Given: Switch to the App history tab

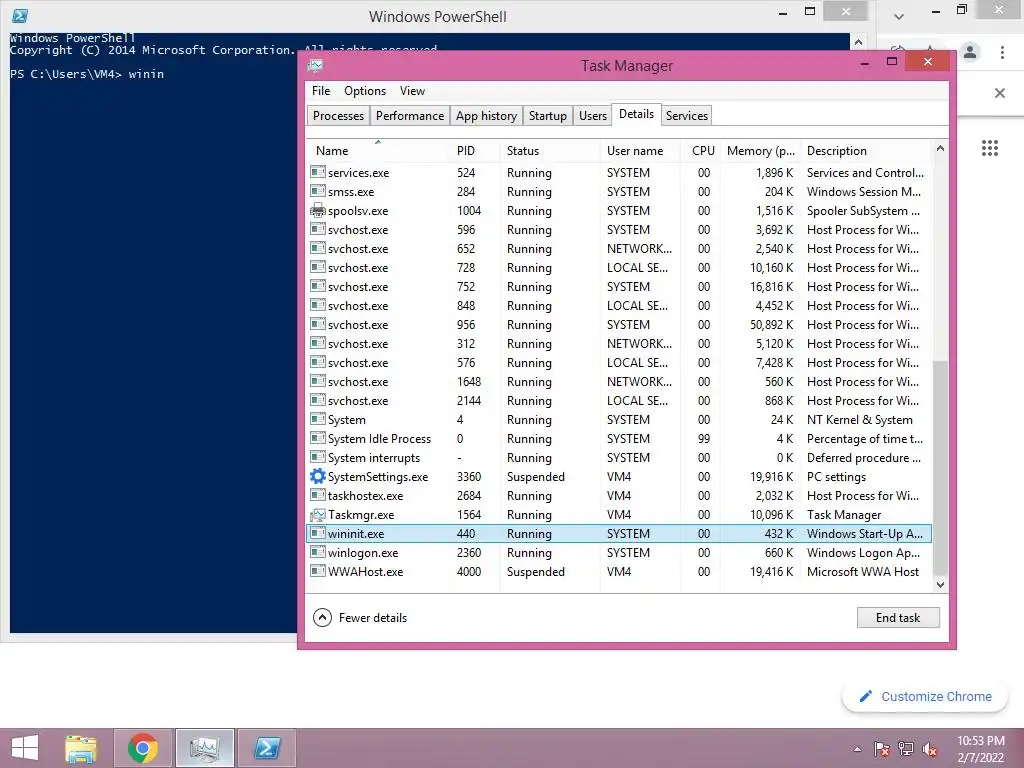Looking at the screenshot, I should (487, 116).
